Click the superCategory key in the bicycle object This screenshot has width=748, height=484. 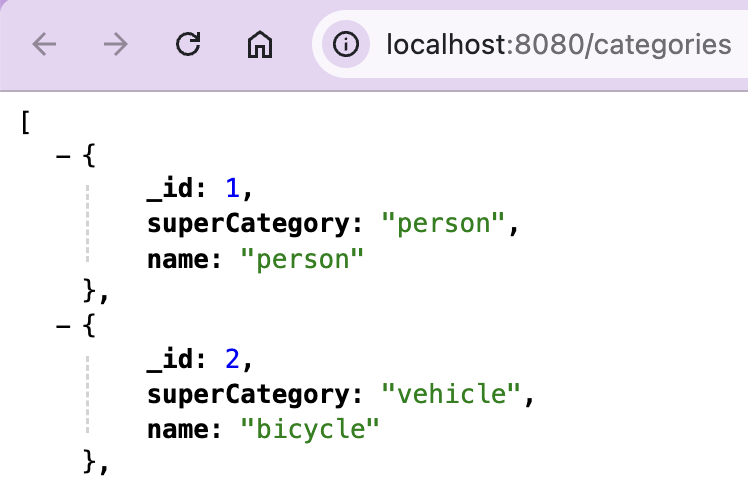coord(249,394)
